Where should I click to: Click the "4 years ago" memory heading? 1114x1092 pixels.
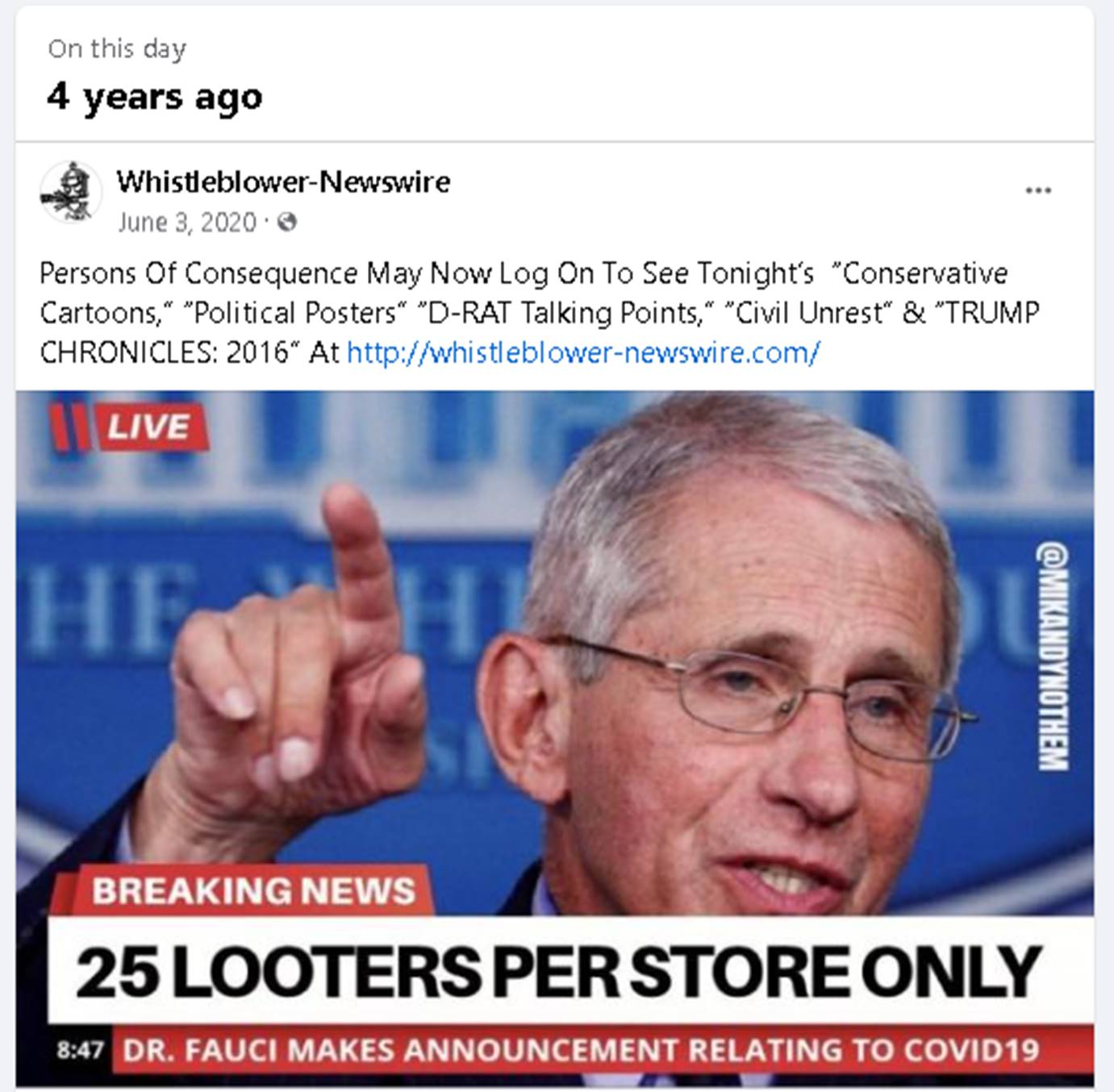pyautogui.click(x=155, y=96)
